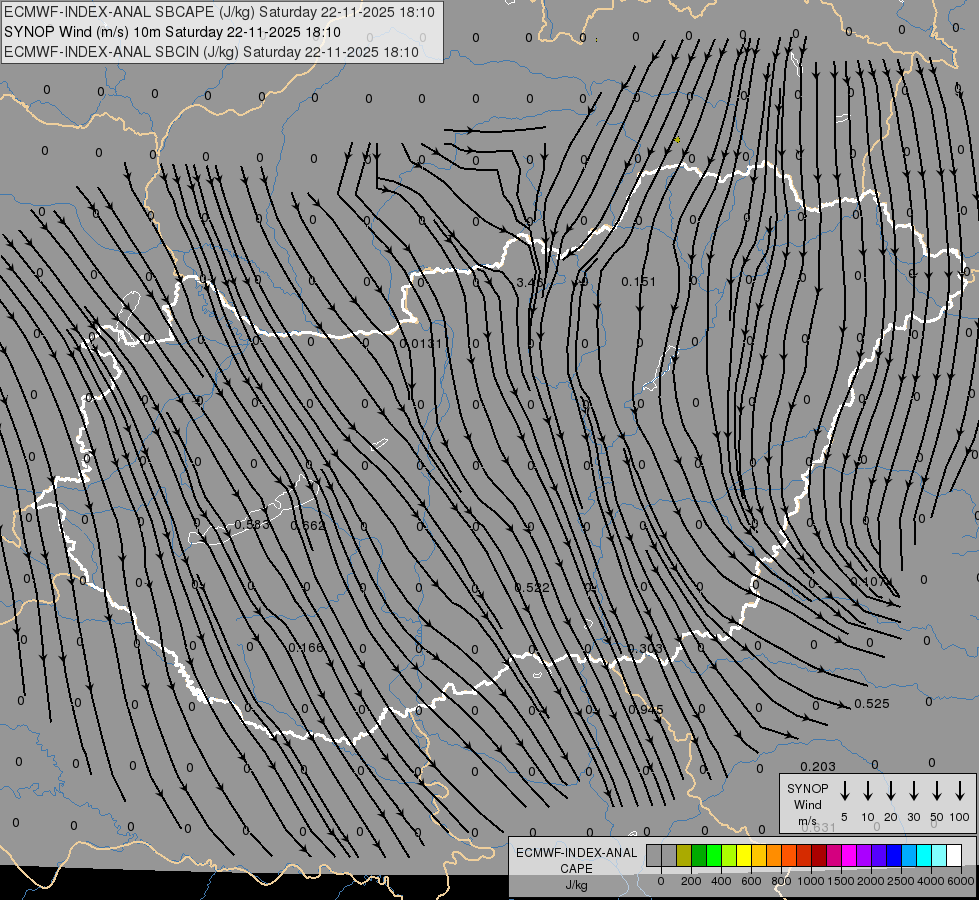Image resolution: width=979 pixels, height=900 pixels.
Task: Click the SYNOP Wind m/s legend title
Action: click(807, 804)
